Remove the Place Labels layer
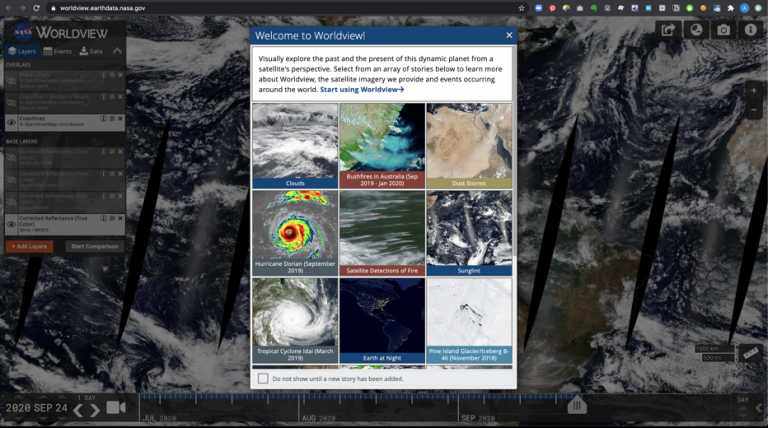The height and width of the screenshot is (428, 768). coord(120,75)
